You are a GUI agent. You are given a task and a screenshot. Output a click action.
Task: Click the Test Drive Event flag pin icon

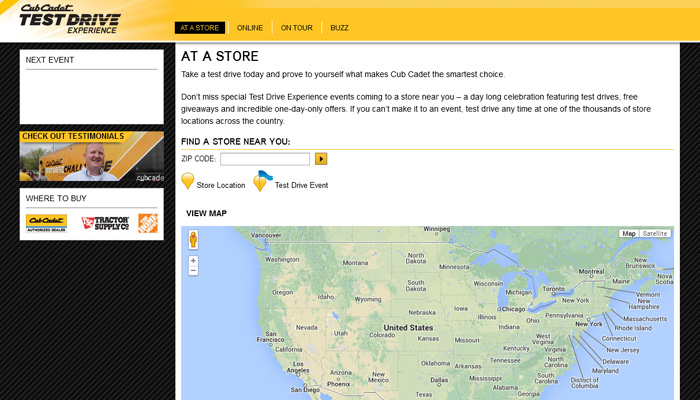(x=262, y=181)
